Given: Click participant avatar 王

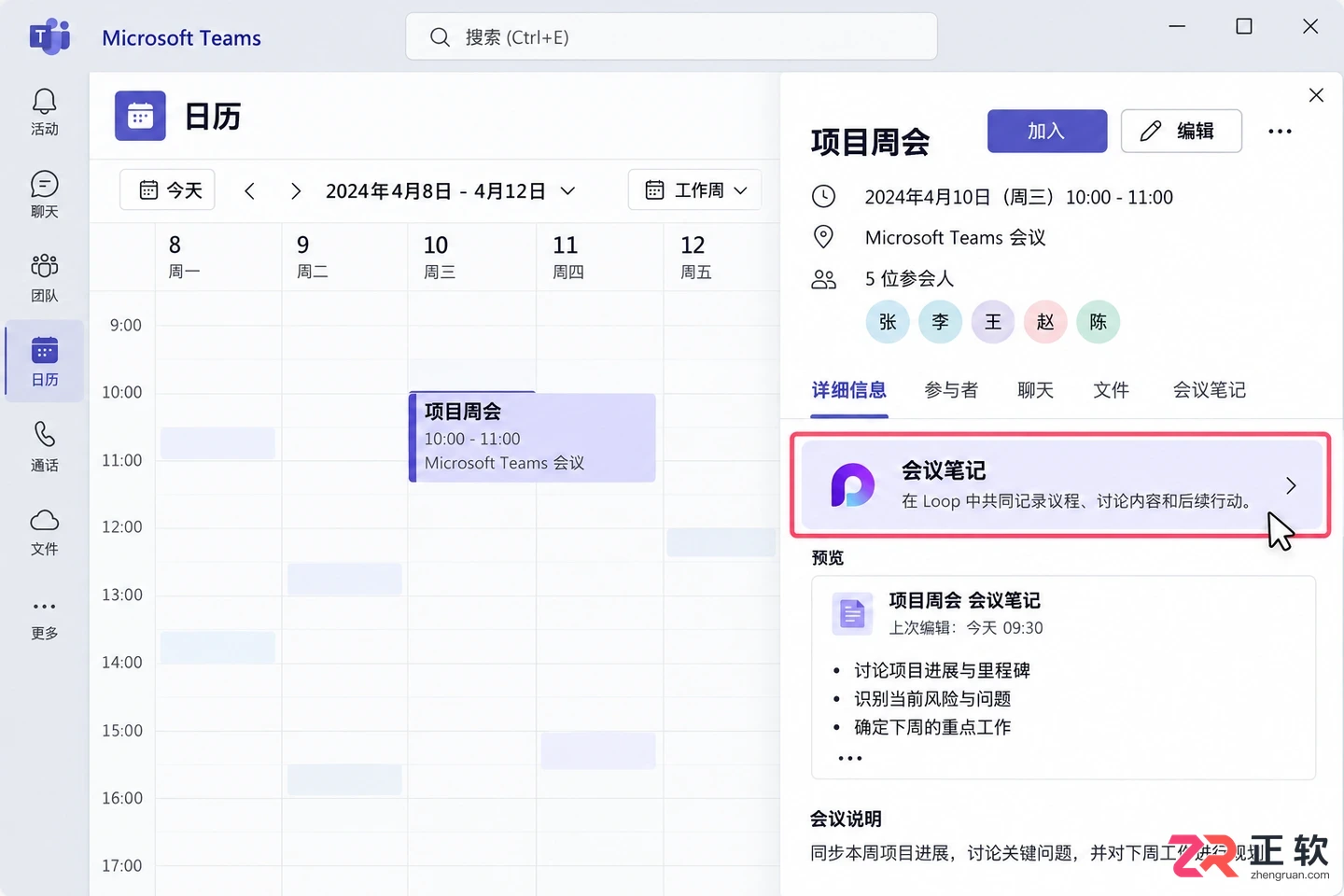Looking at the screenshot, I should pos(993,322).
